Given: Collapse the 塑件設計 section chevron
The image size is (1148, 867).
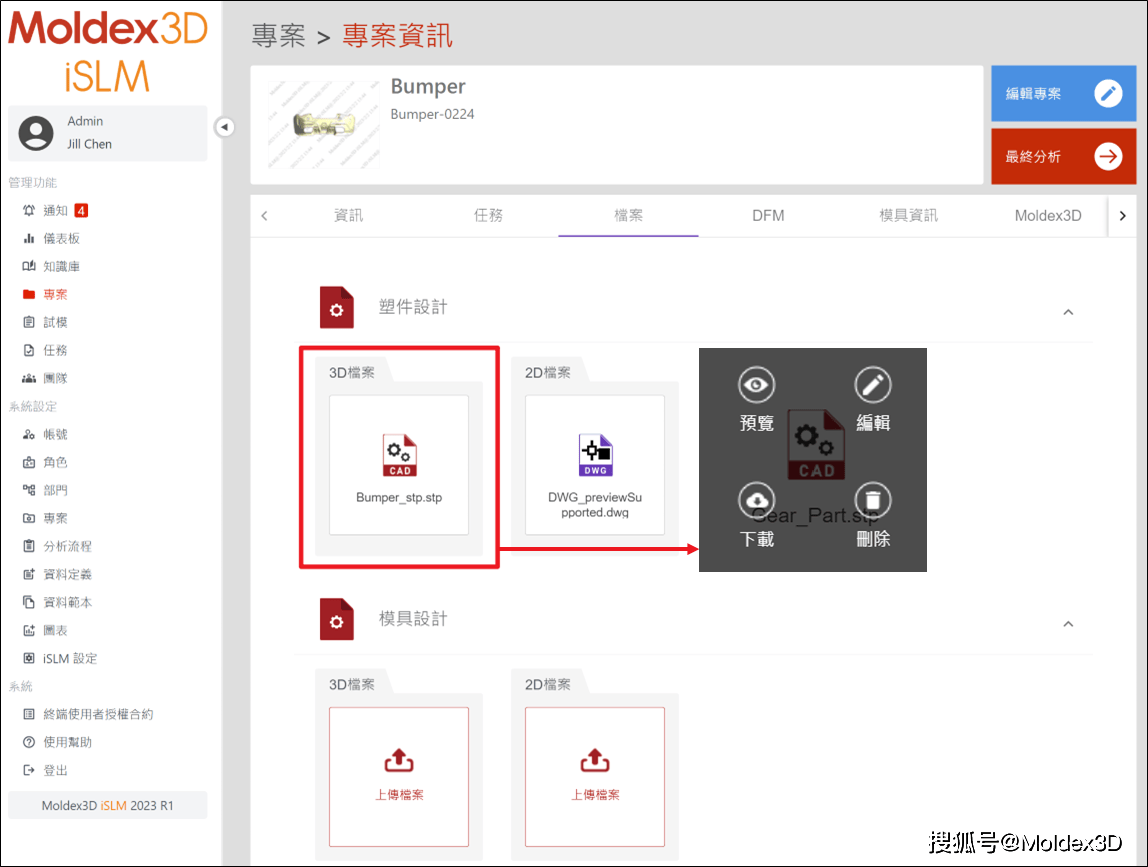Looking at the screenshot, I should point(1068,312).
